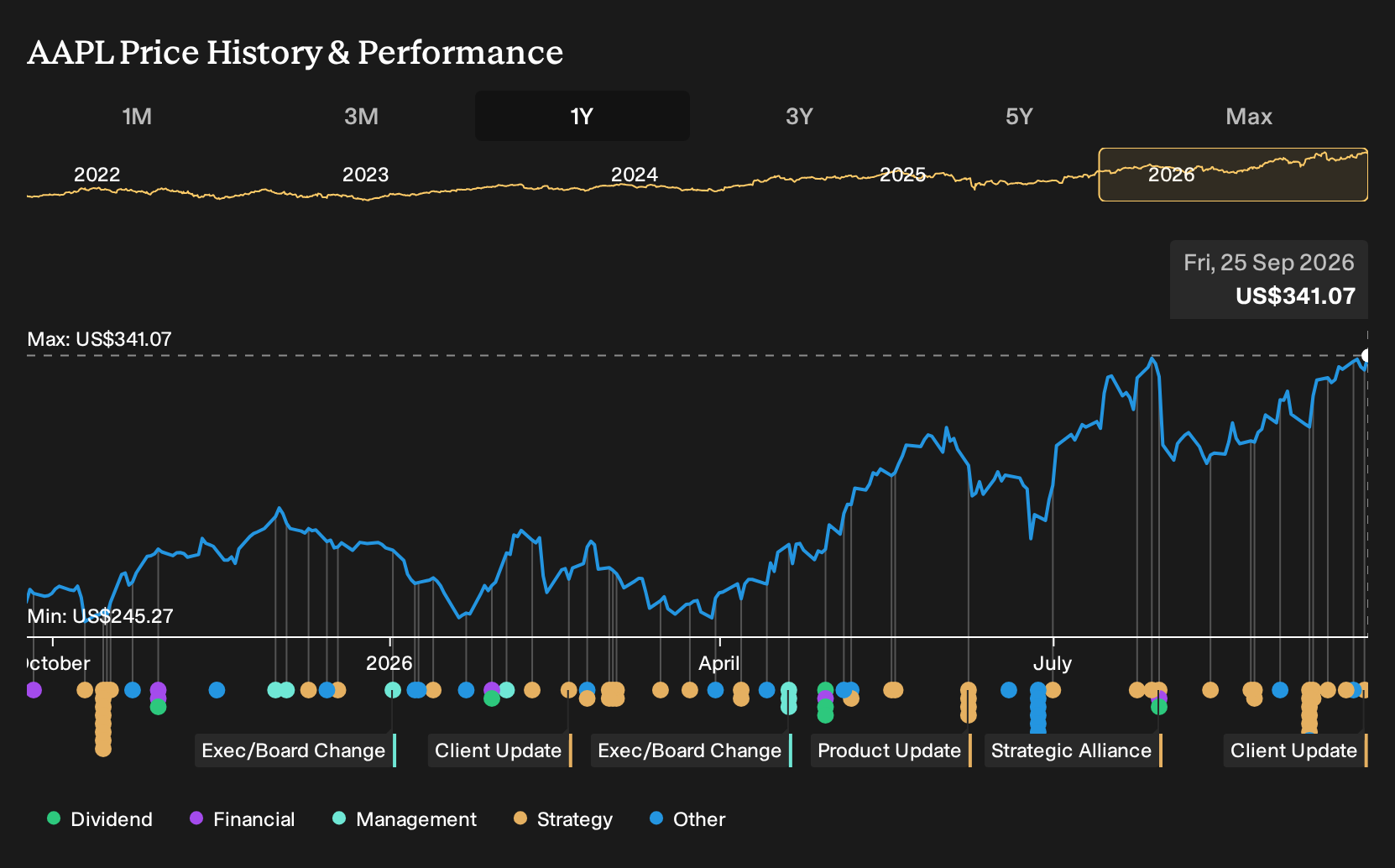Screen dimensions: 1395x868
Task: Toggle the Strategy legend filter
Action: click(x=563, y=819)
